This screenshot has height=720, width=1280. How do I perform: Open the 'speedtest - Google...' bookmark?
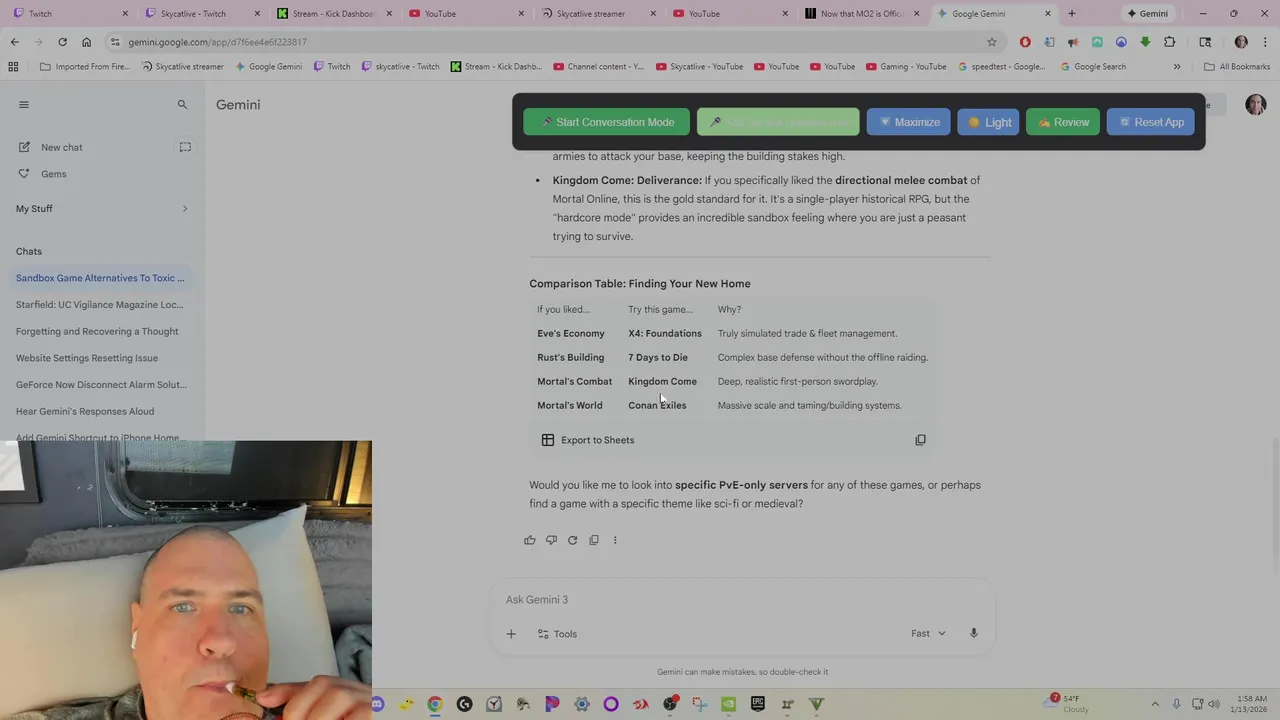click(x=1001, y=67)
